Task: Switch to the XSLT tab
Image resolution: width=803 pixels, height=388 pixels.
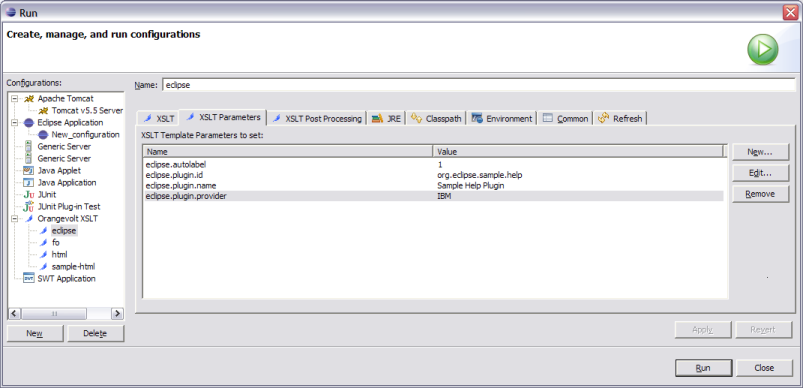Action: coord(158,119)
